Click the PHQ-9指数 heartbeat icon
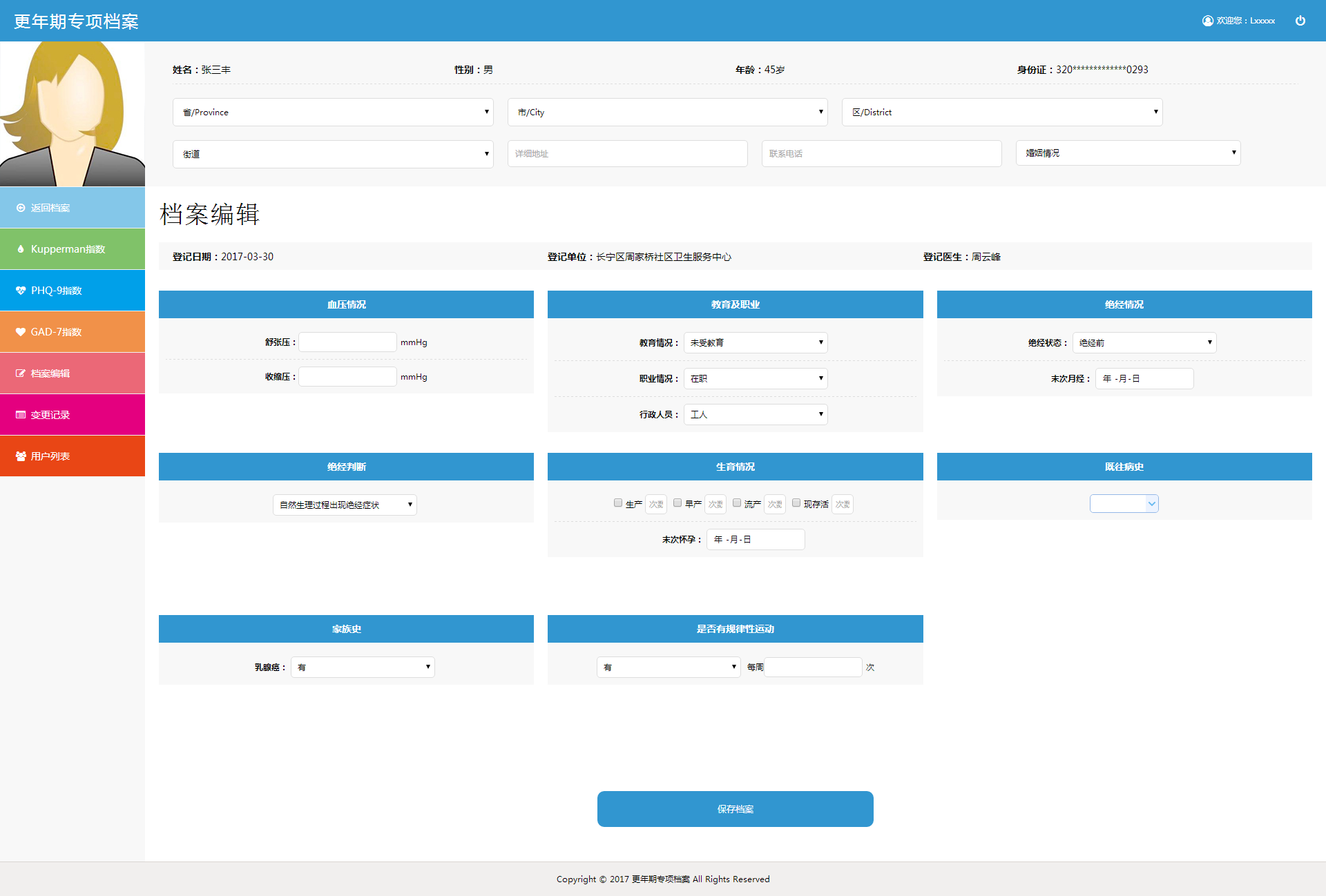Viewport: 1326px width, 896px height. click(21, 291)
